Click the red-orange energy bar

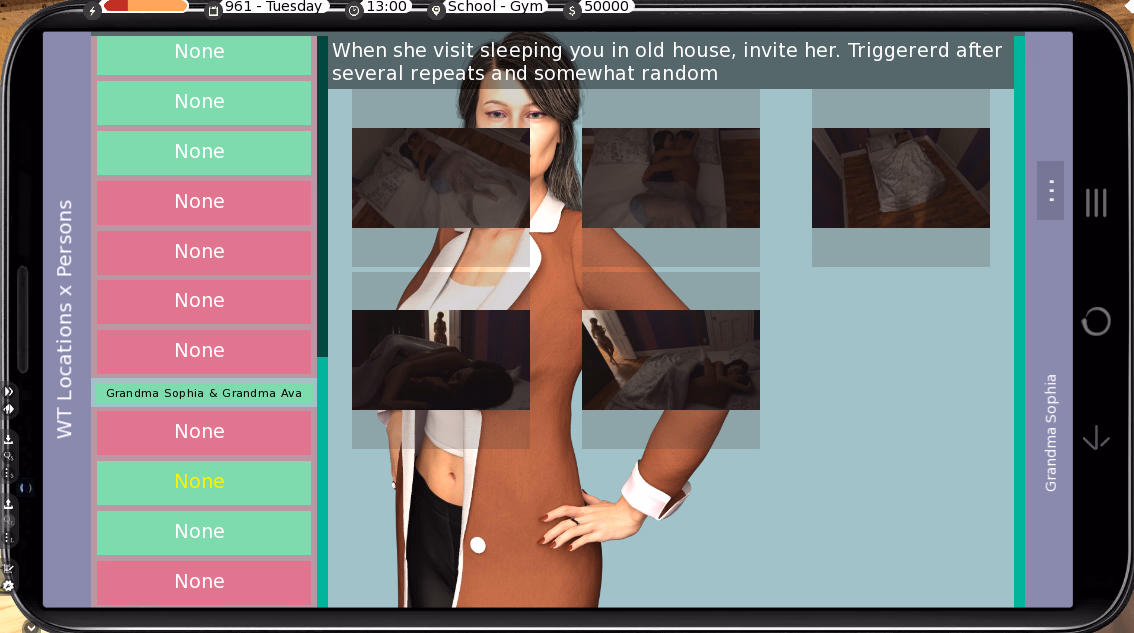point(145,6)
